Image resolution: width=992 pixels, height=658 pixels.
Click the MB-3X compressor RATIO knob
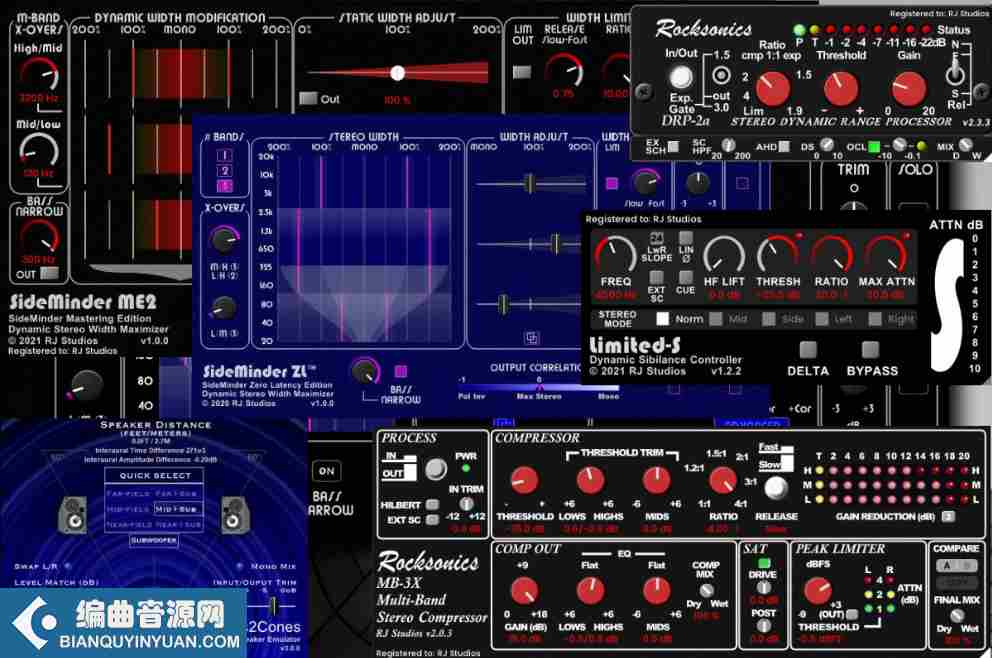(722, 481)
